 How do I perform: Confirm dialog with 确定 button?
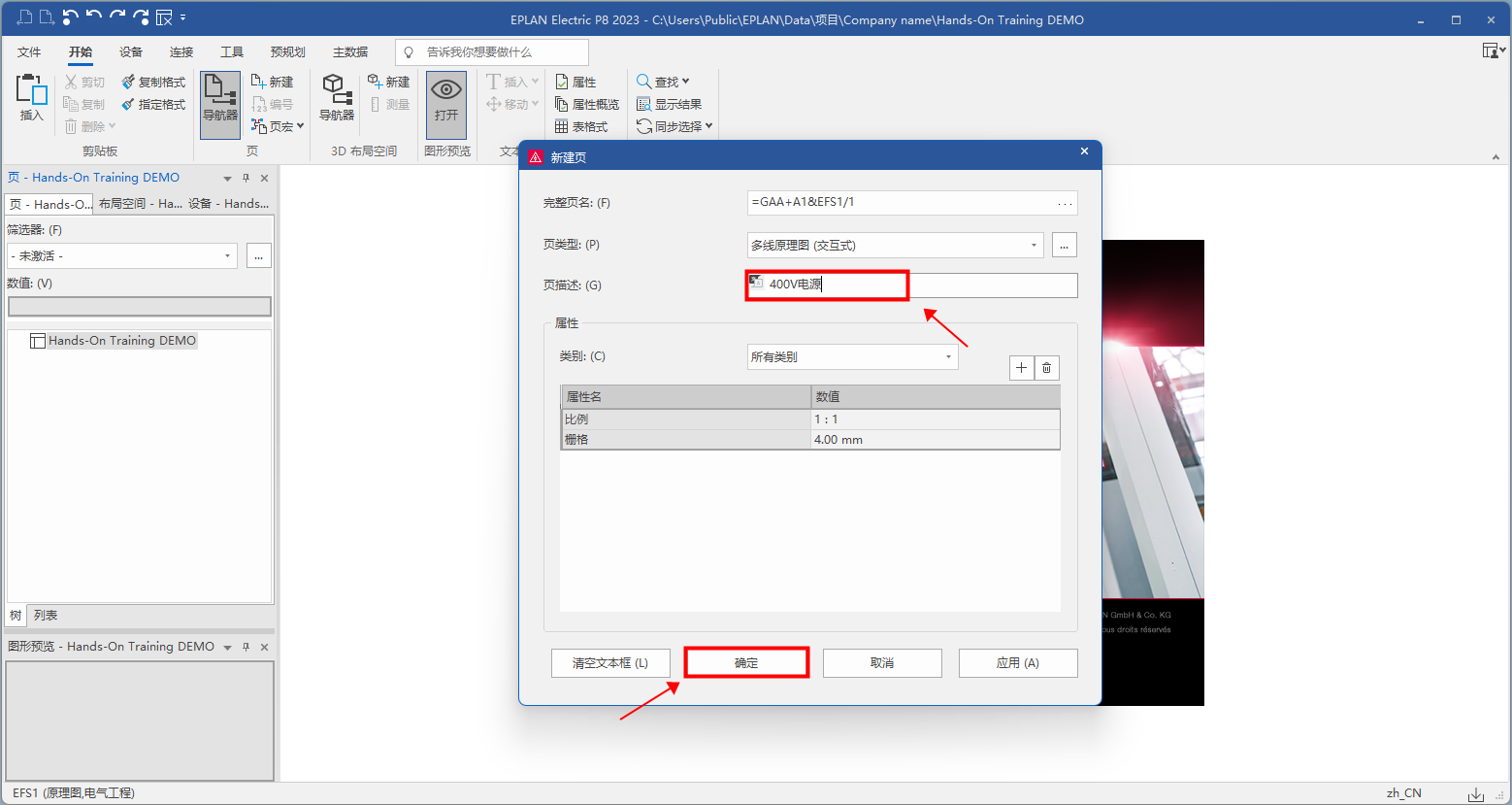pyautogui.click(x=746, y=663)
